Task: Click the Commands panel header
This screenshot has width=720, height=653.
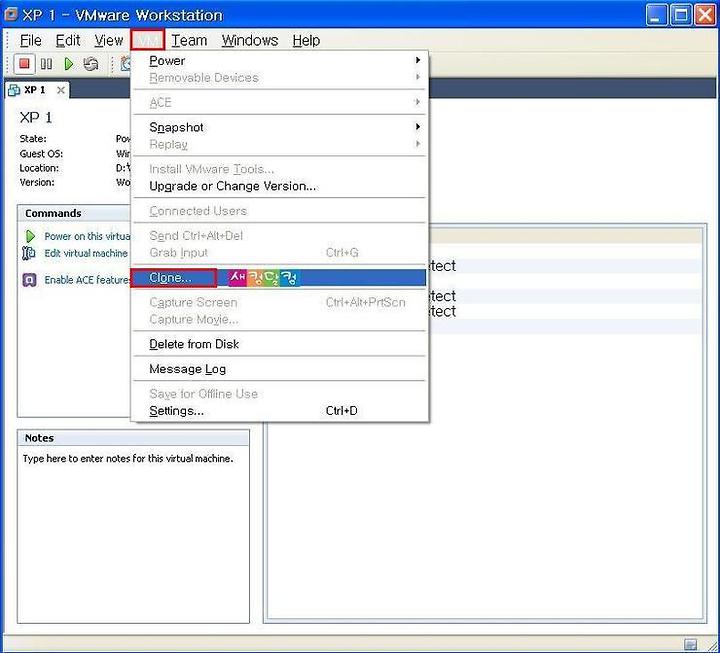Action: coord(75,213)
